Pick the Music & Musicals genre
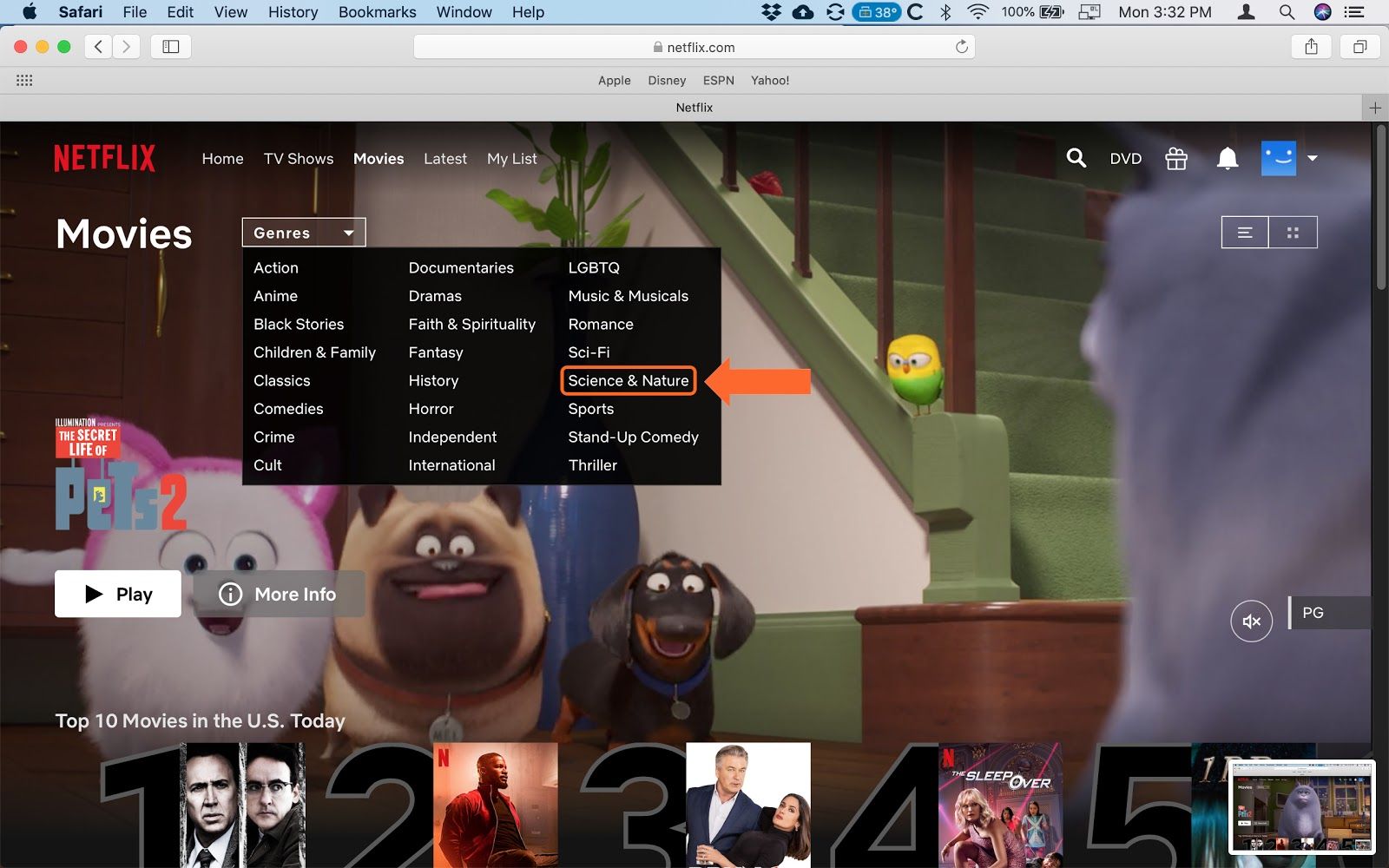1389x868 pixels. (x=628, y=296)
